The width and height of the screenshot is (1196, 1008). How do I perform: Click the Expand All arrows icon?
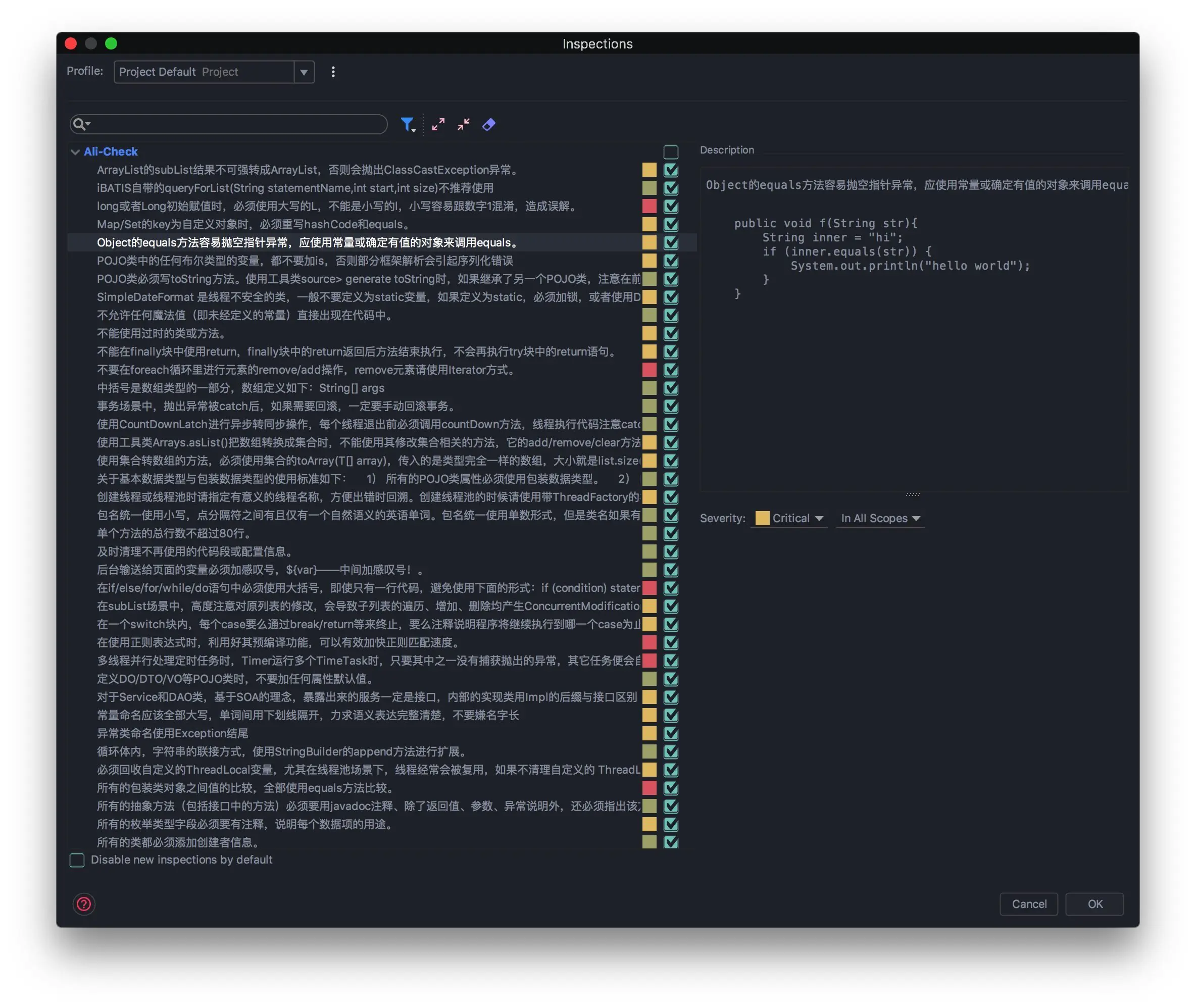pos(438,124)
